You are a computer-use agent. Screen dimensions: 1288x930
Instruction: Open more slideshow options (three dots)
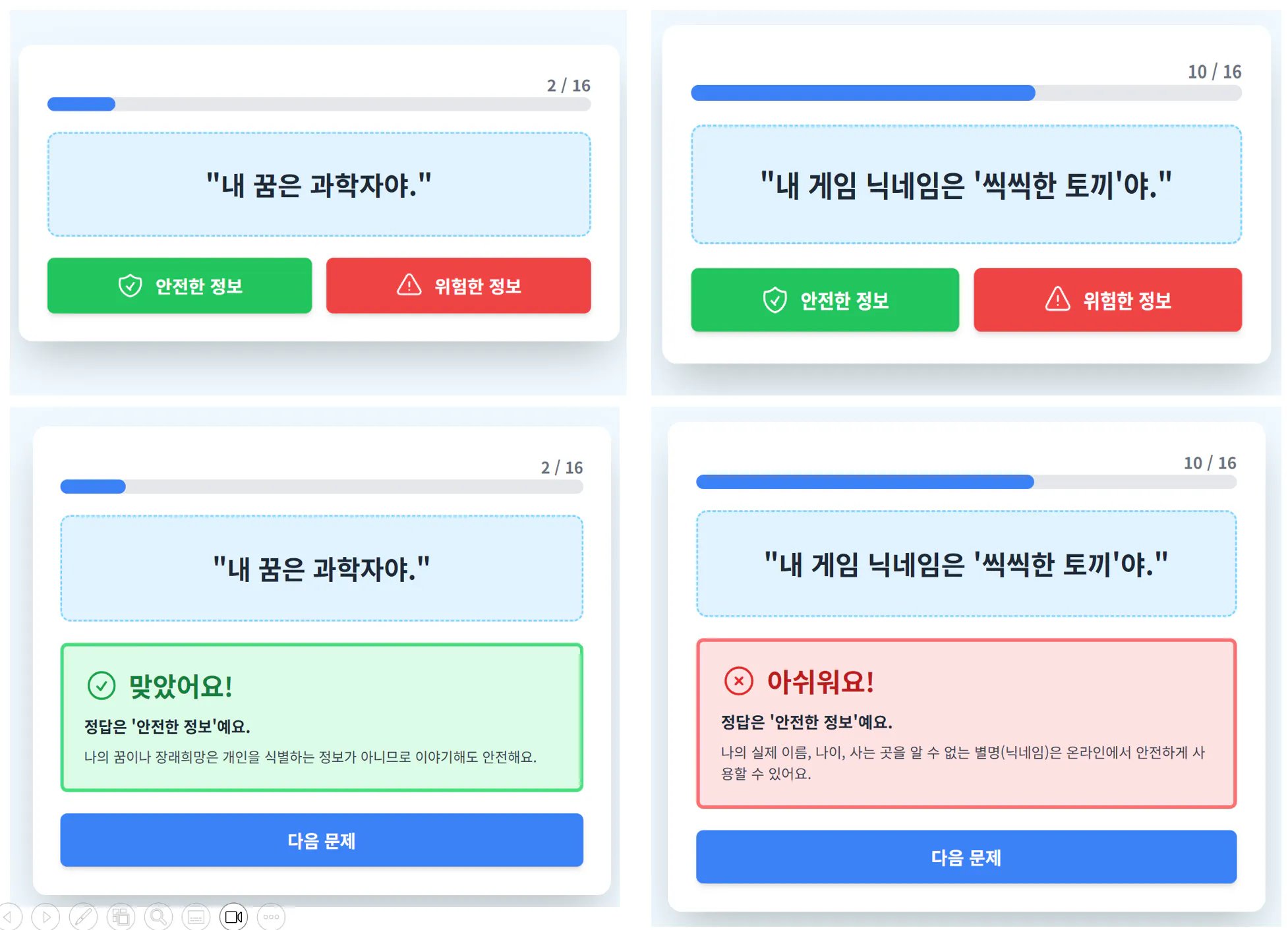pos(271,917)
